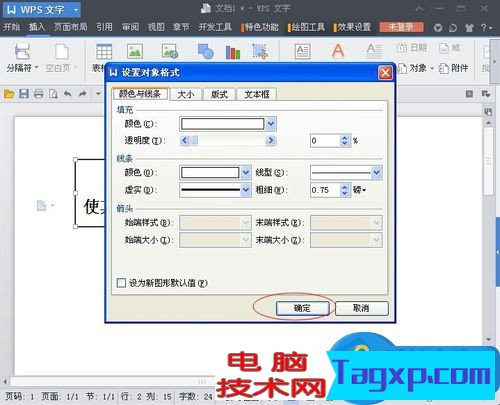This screenshot has height=405, width=500.
Task: Click the transparency percent input field
Action: pyautogui.click(x=325, y=141)
